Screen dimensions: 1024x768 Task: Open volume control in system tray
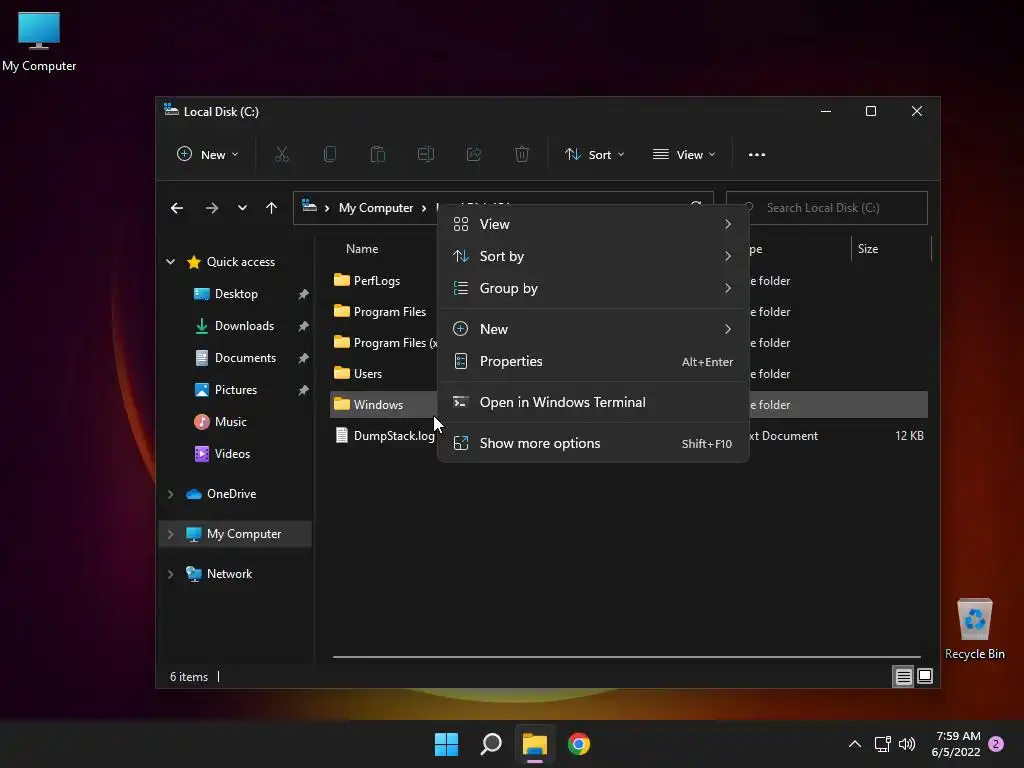tap(906, 744)
